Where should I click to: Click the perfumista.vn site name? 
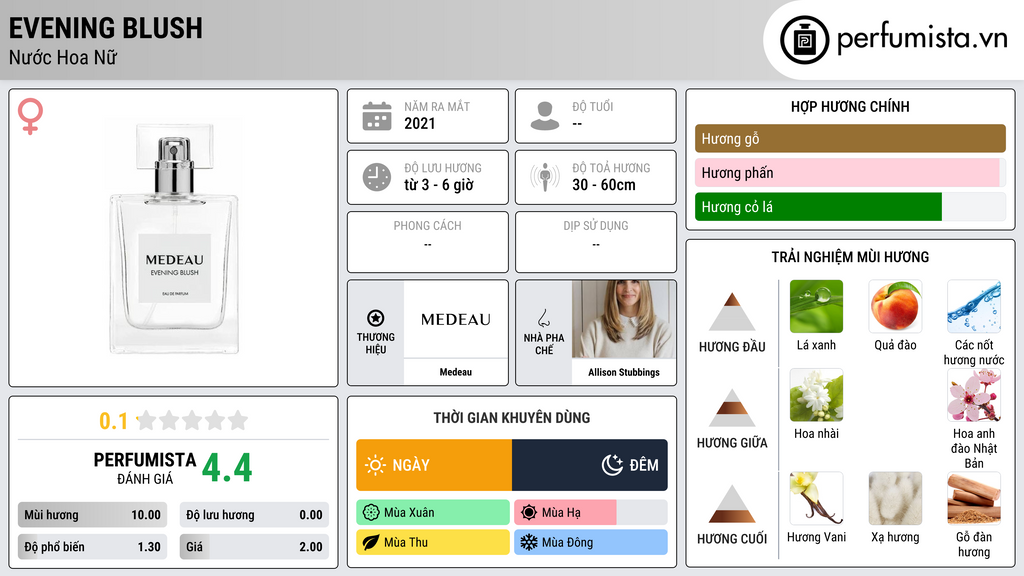click(922, 38)
